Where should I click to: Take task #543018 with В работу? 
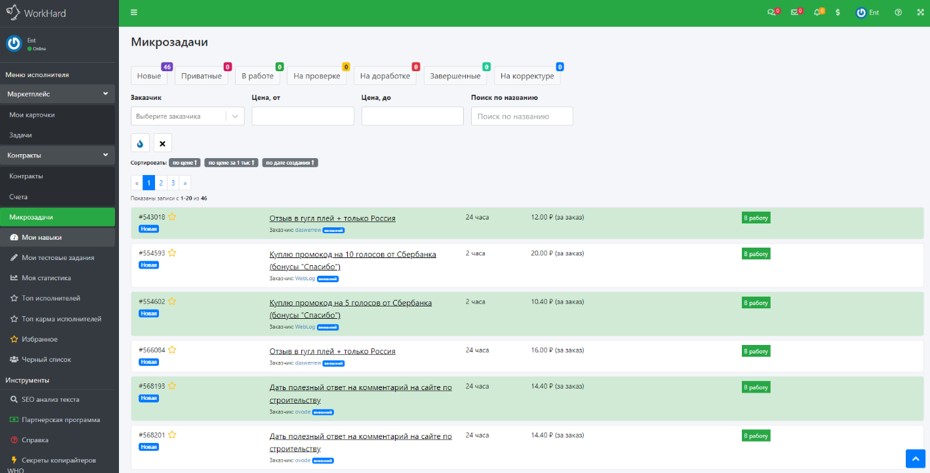point(756,218)
